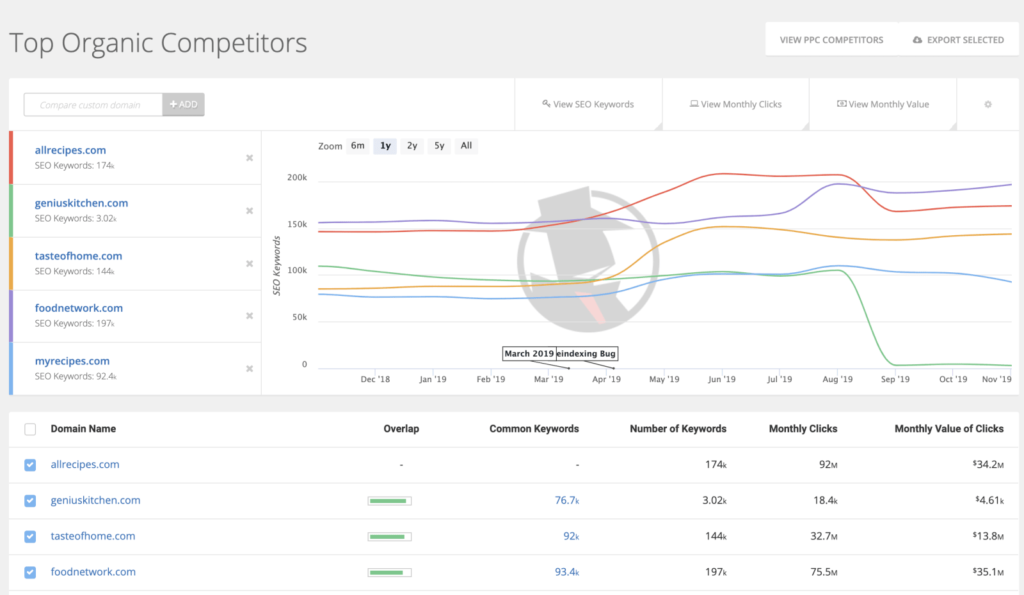Uncheck the geniuskitchen.com table row checkbox
The width and height of the screenshot is (1024, 595).
pos(30,501)
